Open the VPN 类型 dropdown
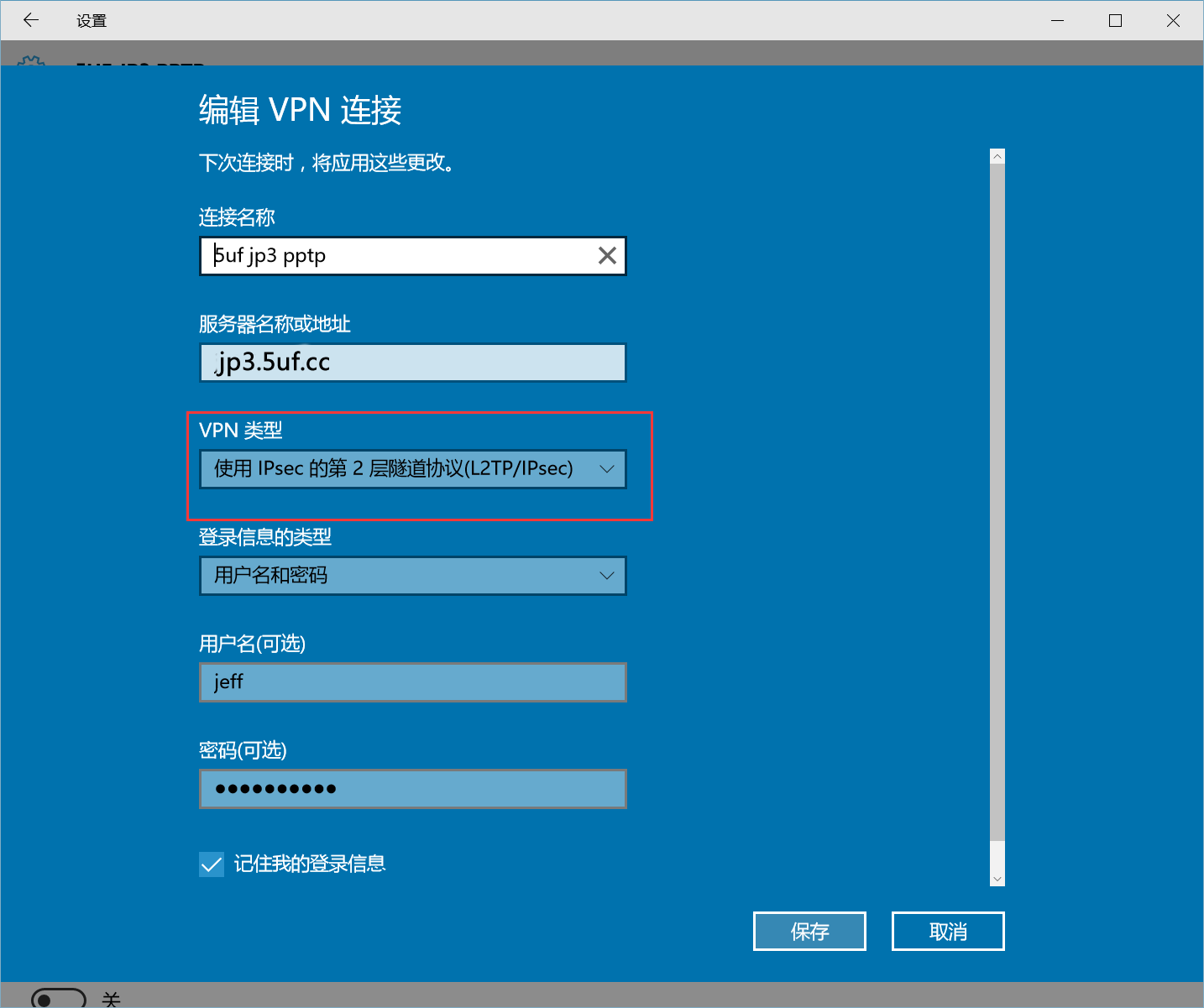The height and width of the screenshot is (1008, 1204). pos(412,469)
